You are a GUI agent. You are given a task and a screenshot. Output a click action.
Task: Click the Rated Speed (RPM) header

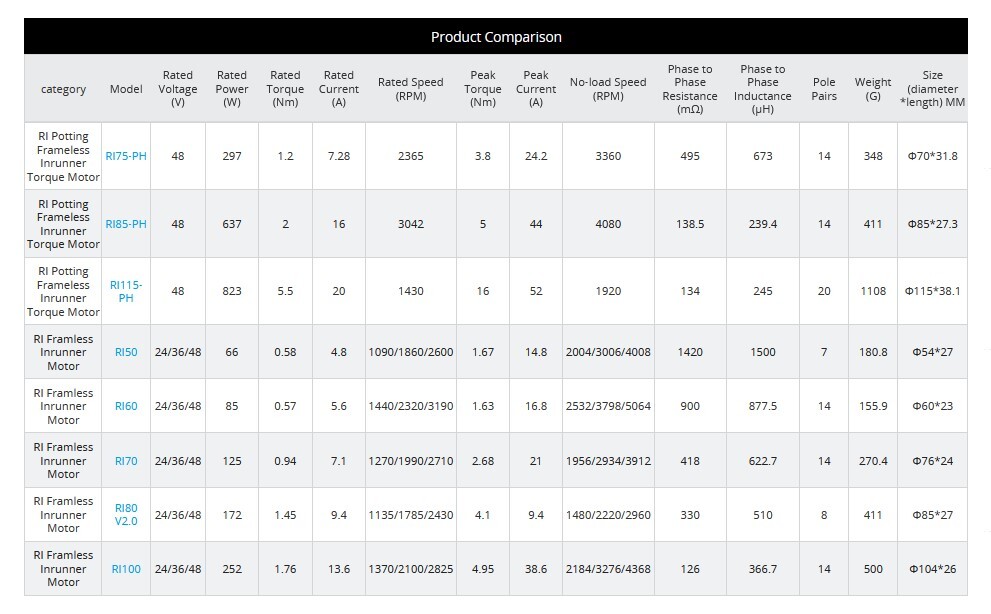pyautogui.click(x=411, y=89)
